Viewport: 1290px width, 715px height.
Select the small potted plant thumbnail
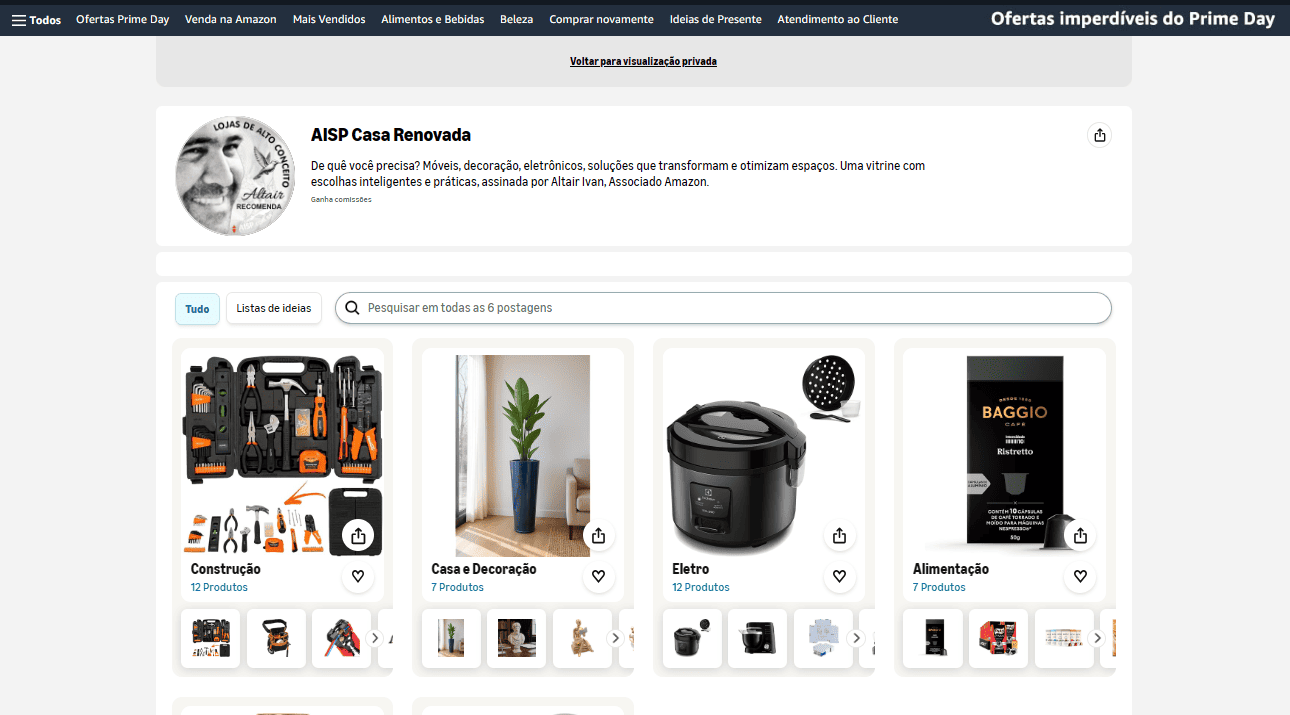pos(451,638)
